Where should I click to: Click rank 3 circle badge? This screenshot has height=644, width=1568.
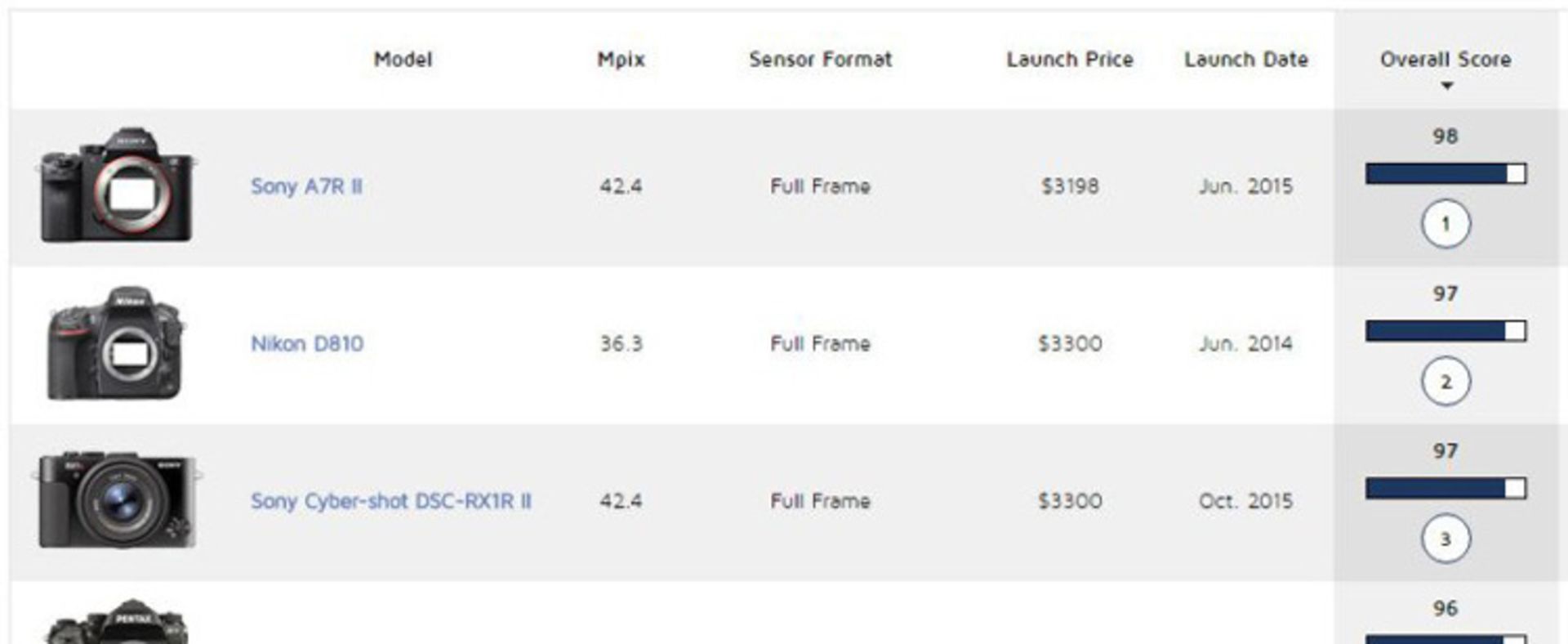pos(1445,539)
